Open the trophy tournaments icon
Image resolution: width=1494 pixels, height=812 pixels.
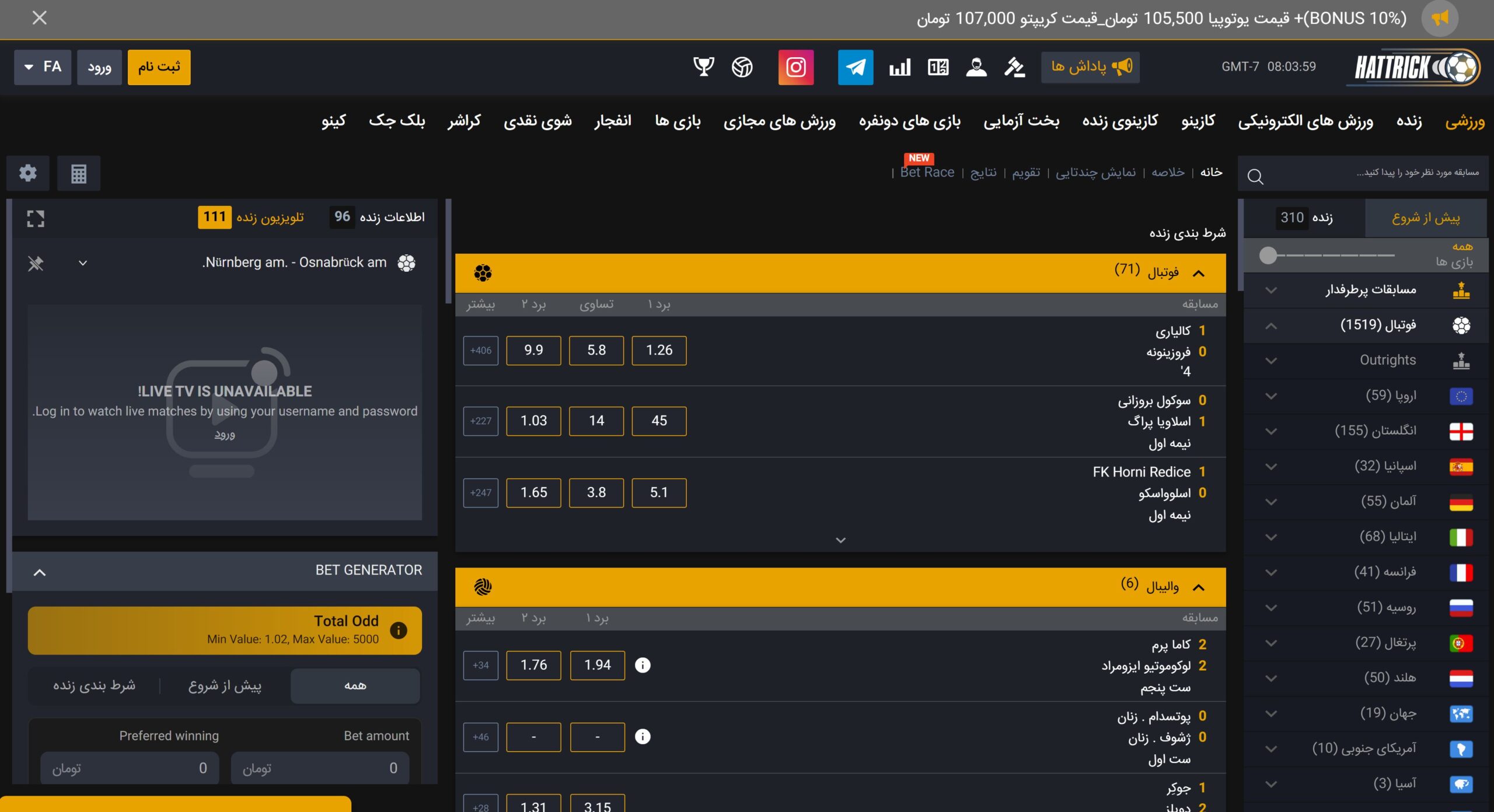[703, 67]
